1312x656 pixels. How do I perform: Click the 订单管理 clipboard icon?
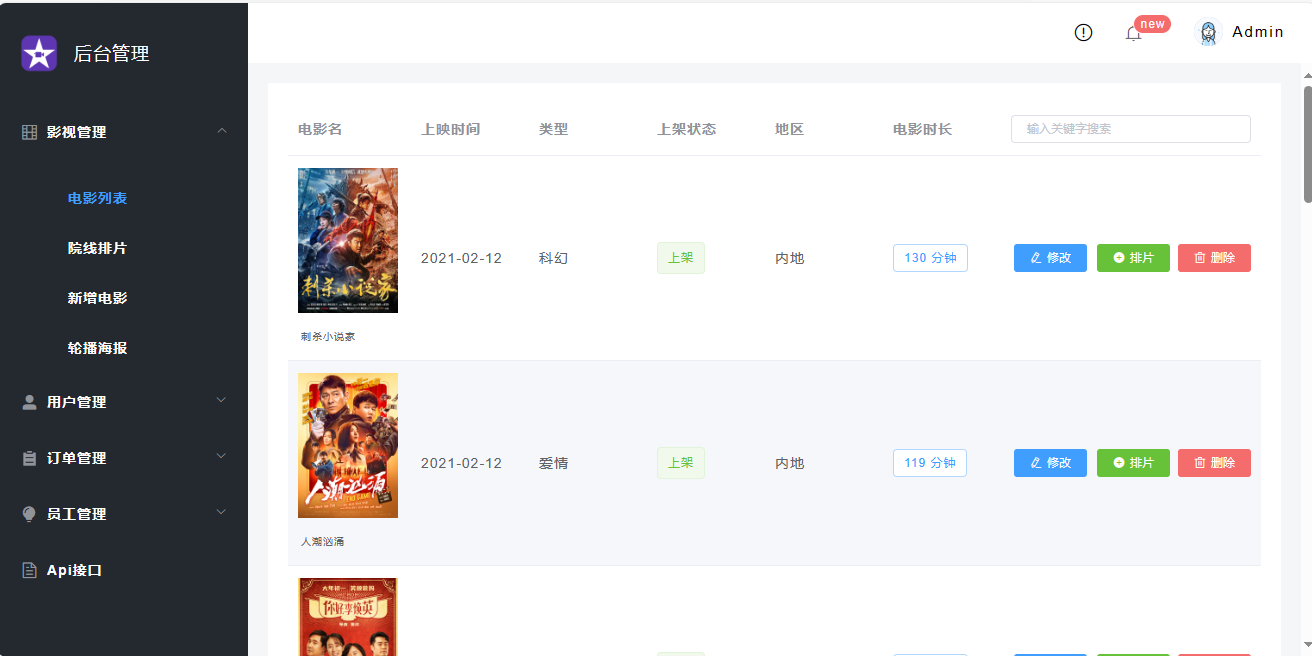(29, 458)
